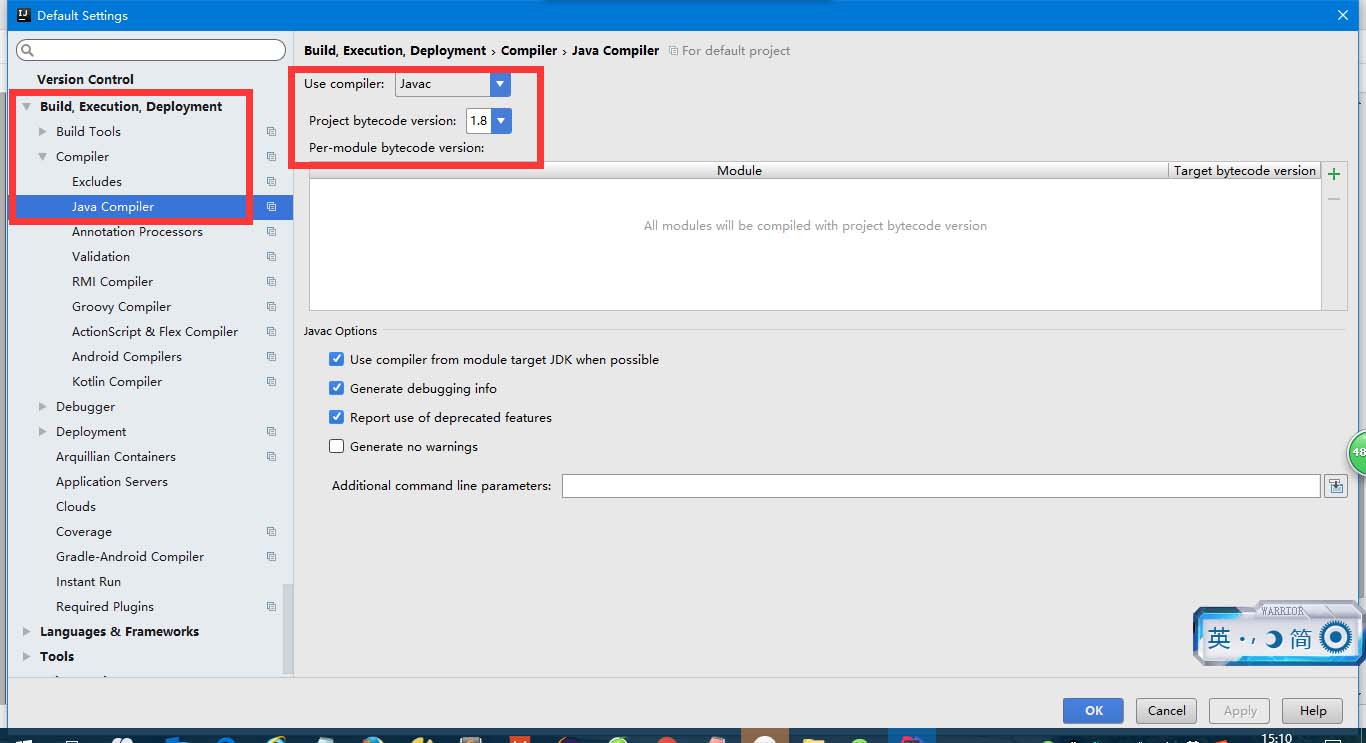Click the project-level icon beside Coverage

pyautogui.click(x=271, y=532)
